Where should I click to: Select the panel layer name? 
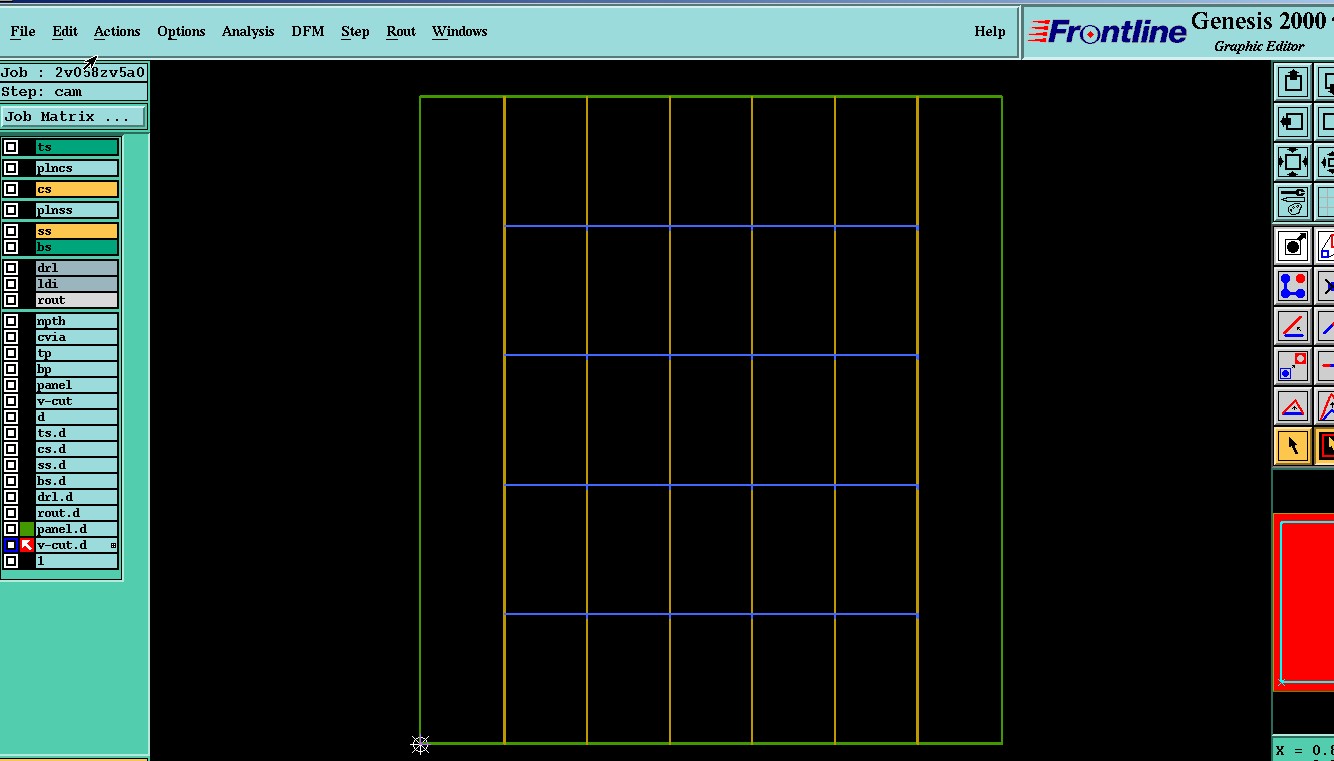point(77,385)
